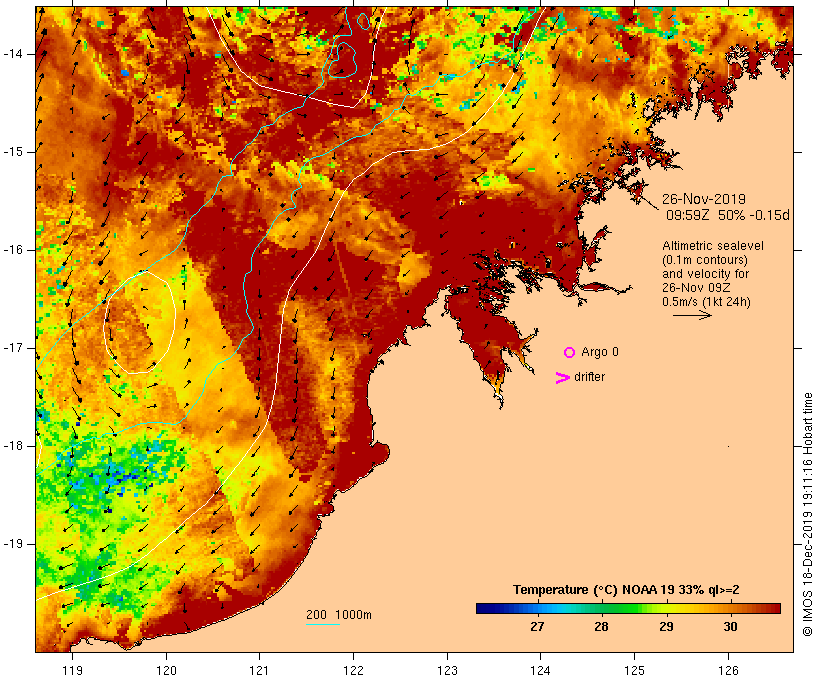The width and height of the screenshot is (820, 680).
Task: Click the '26-Nov 09Z' text
Action: (x=696, y=288)
